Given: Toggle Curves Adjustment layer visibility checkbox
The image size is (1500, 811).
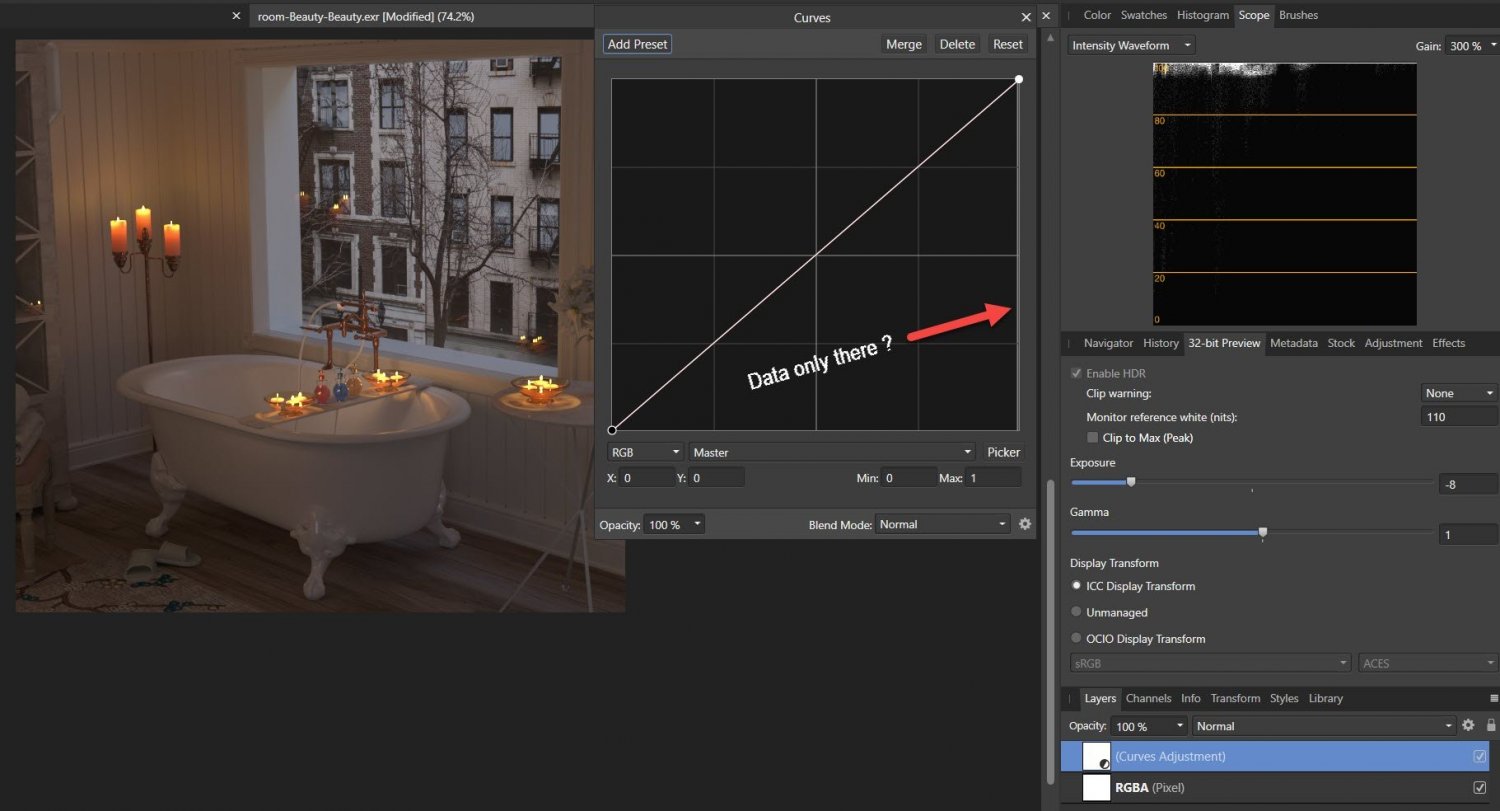Looking at the screenshot, I should [x=1479, y=757].
